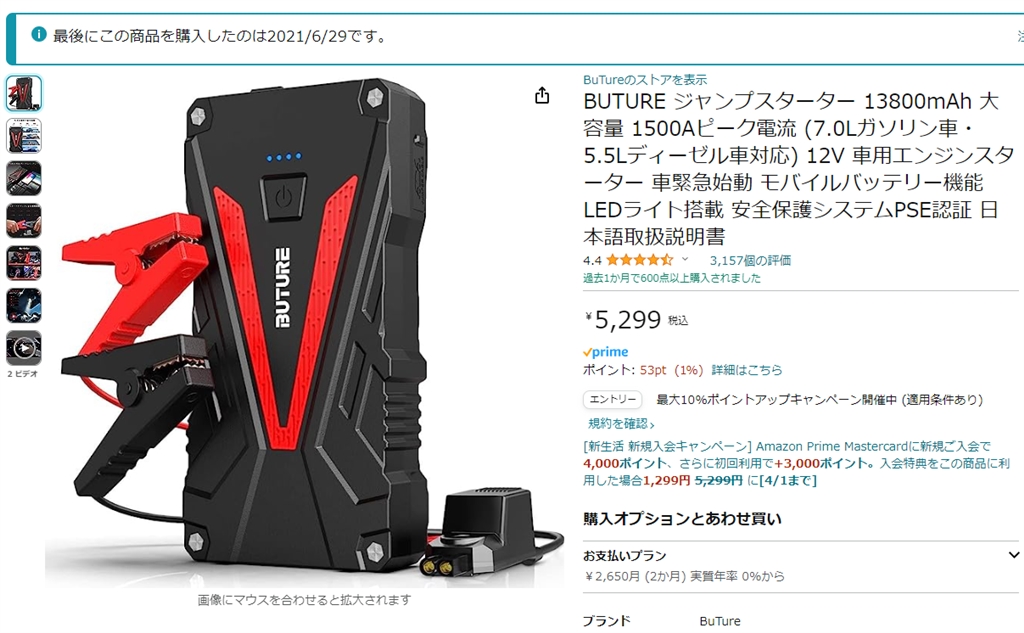This screenshot has width=1024, height=633.
Task: Open the Amazon Prime Mastercard campaign link
Action: pyautogui.click(x=796, y=464)
